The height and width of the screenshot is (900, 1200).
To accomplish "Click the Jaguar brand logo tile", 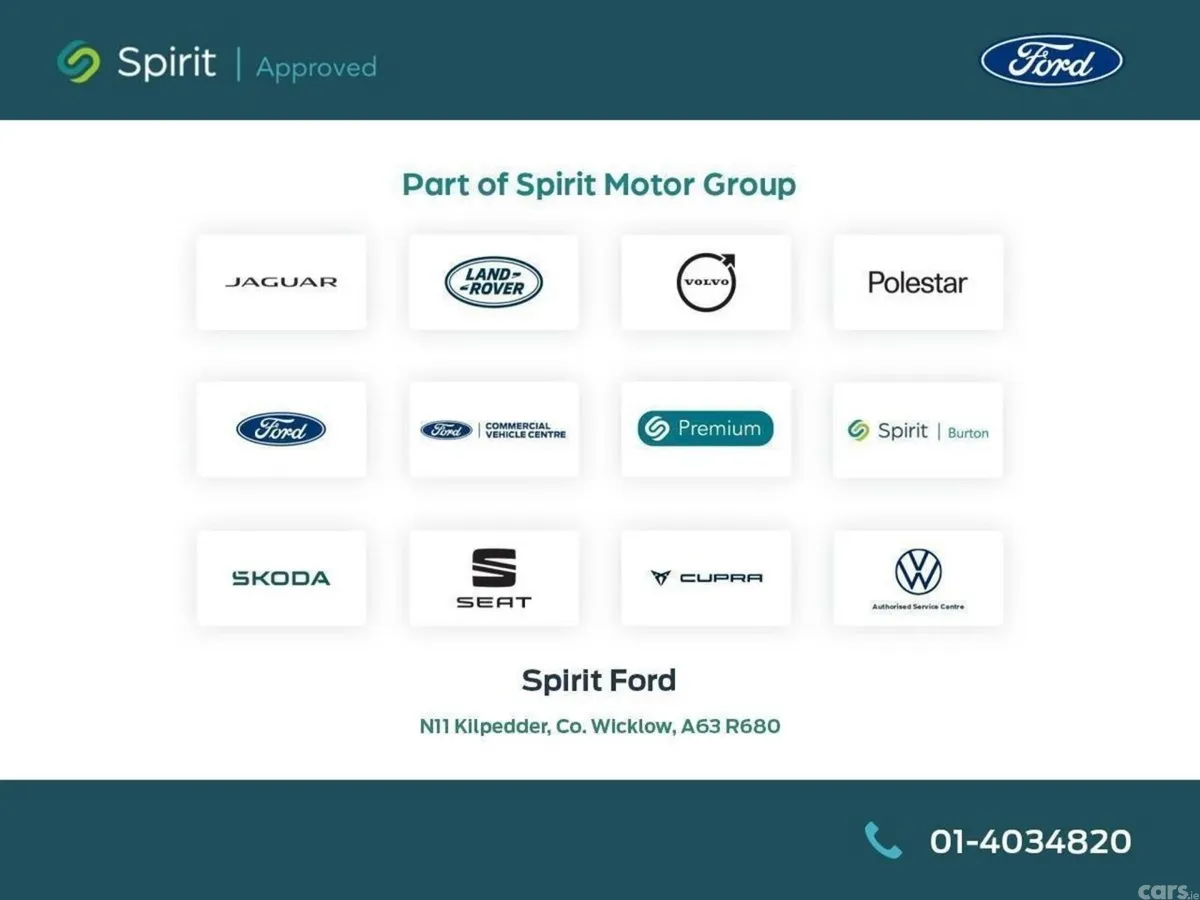I will tap(281, 282).
